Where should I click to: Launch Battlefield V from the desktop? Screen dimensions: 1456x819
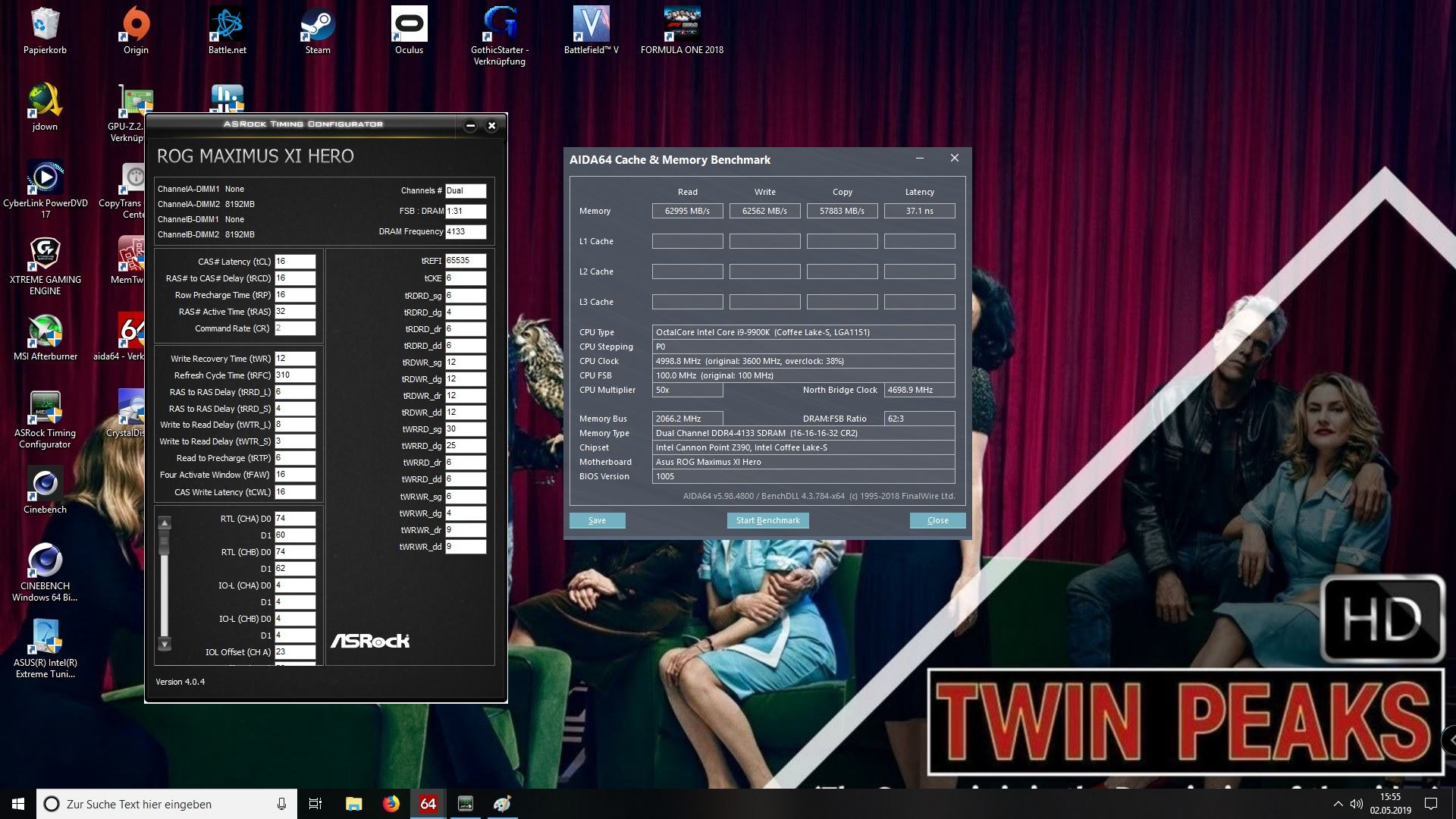(x=591, y=30)
